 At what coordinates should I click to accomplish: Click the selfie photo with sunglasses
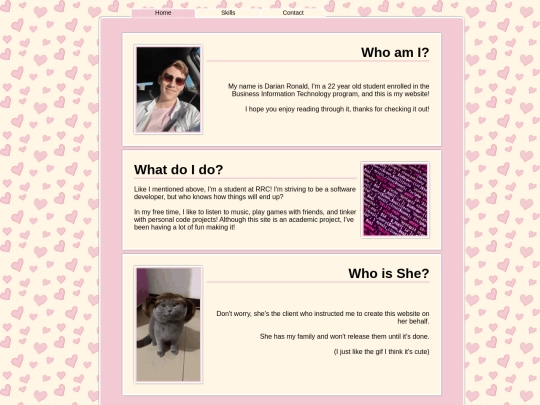168,90
